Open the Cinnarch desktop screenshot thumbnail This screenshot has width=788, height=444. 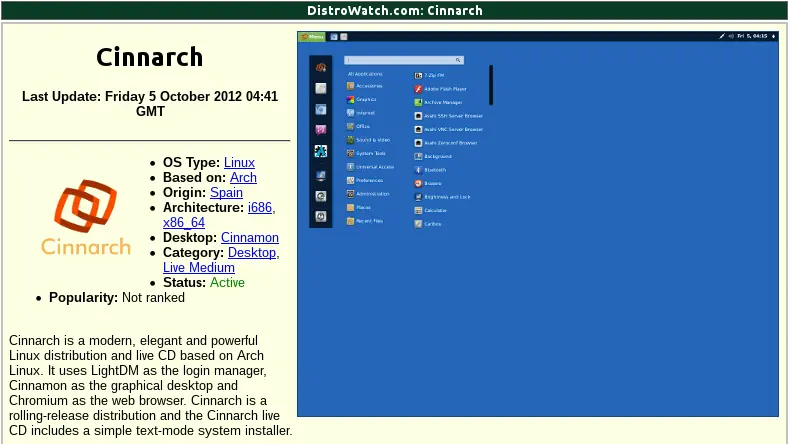click(538, 224)
